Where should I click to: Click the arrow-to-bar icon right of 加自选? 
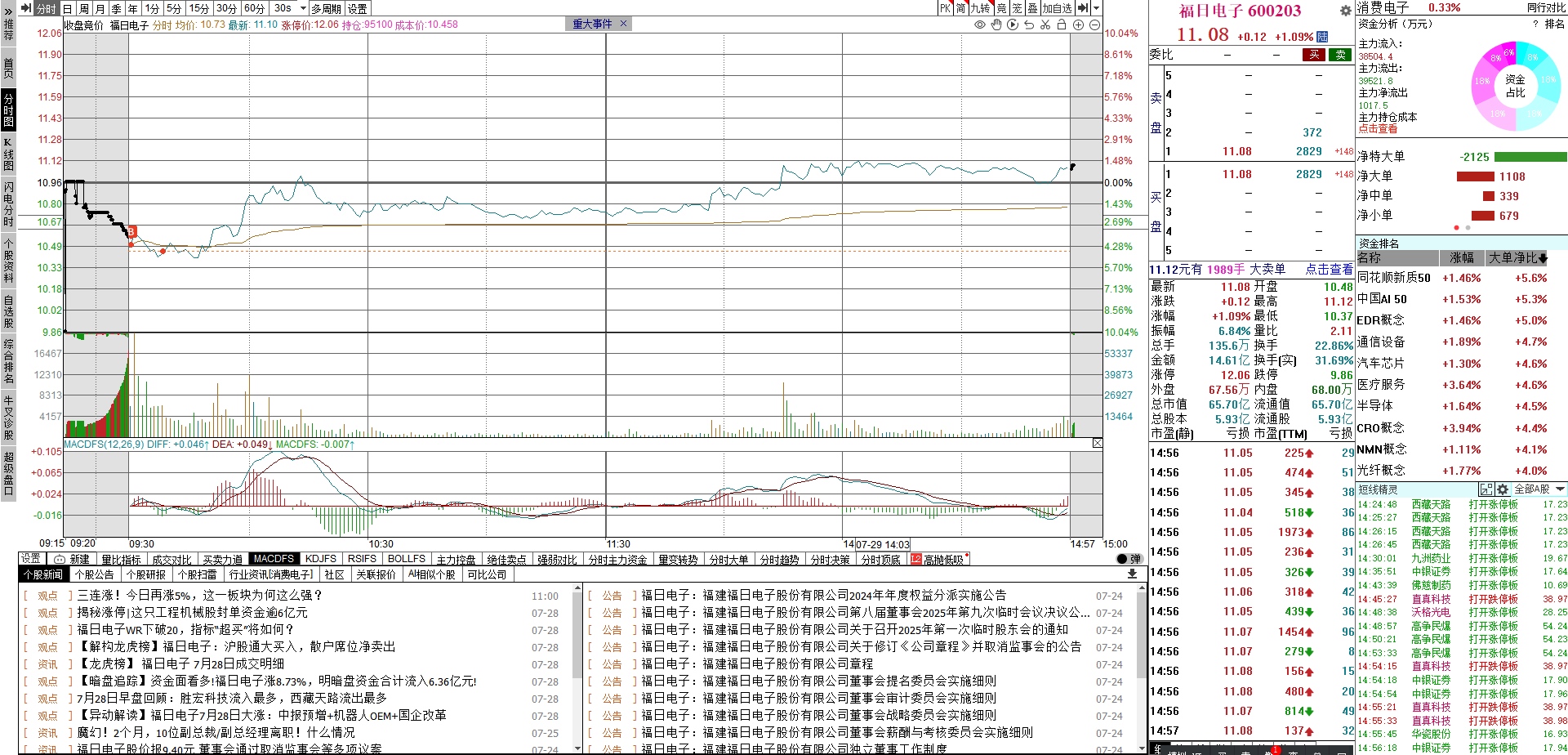click(1082, 8)
